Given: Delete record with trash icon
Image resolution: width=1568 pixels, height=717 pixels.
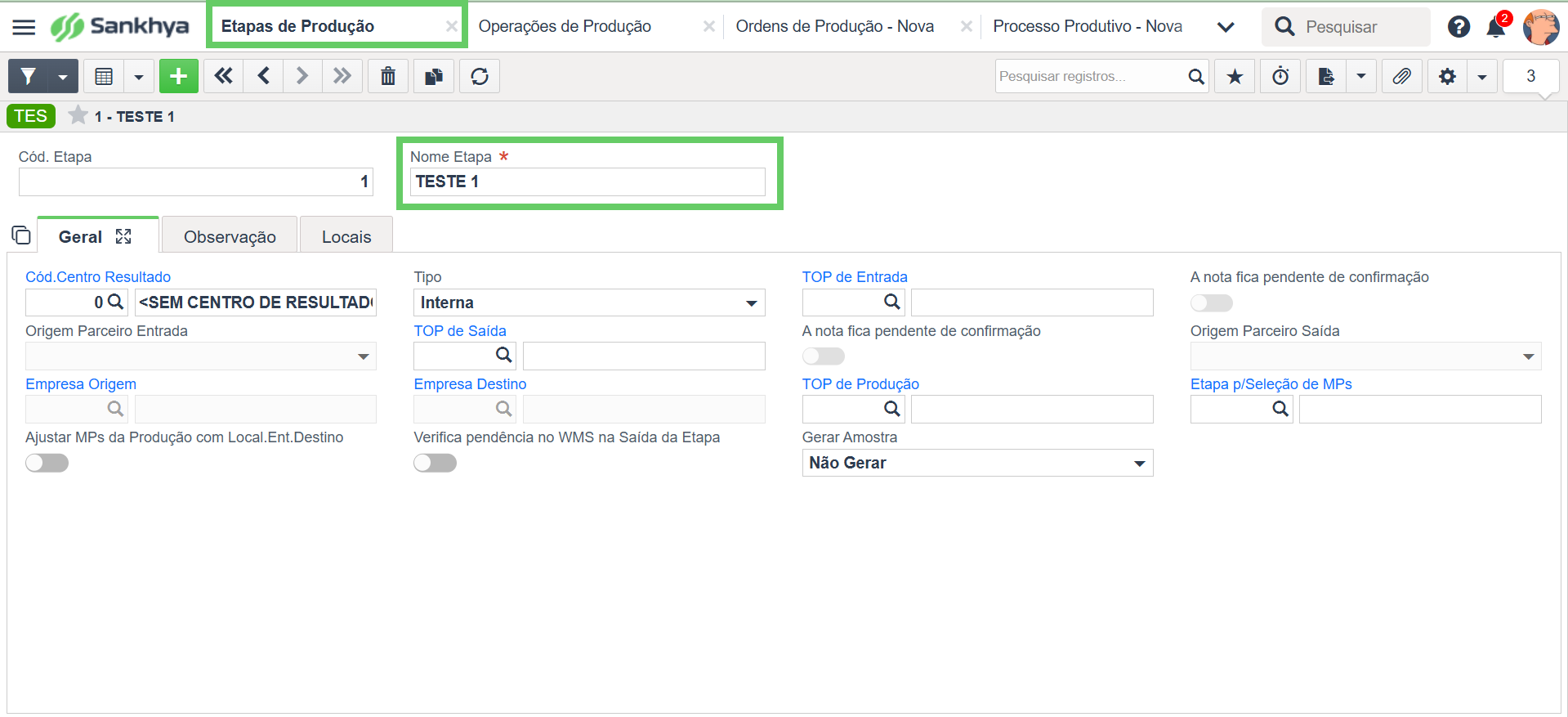Looking at the screenshot, I should pos(388,76).
